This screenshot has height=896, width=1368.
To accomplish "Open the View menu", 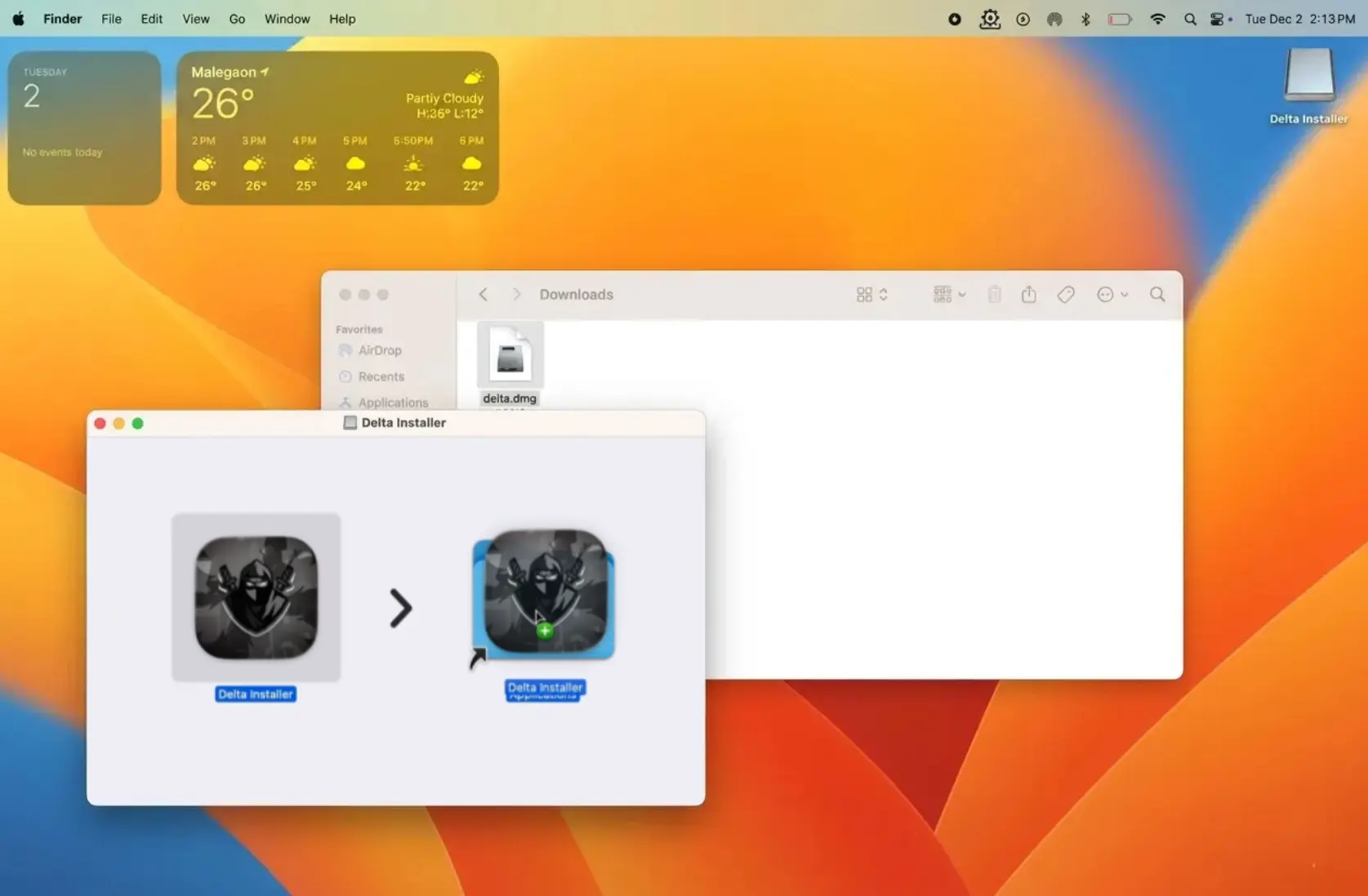I will click(x=195, y=19).
